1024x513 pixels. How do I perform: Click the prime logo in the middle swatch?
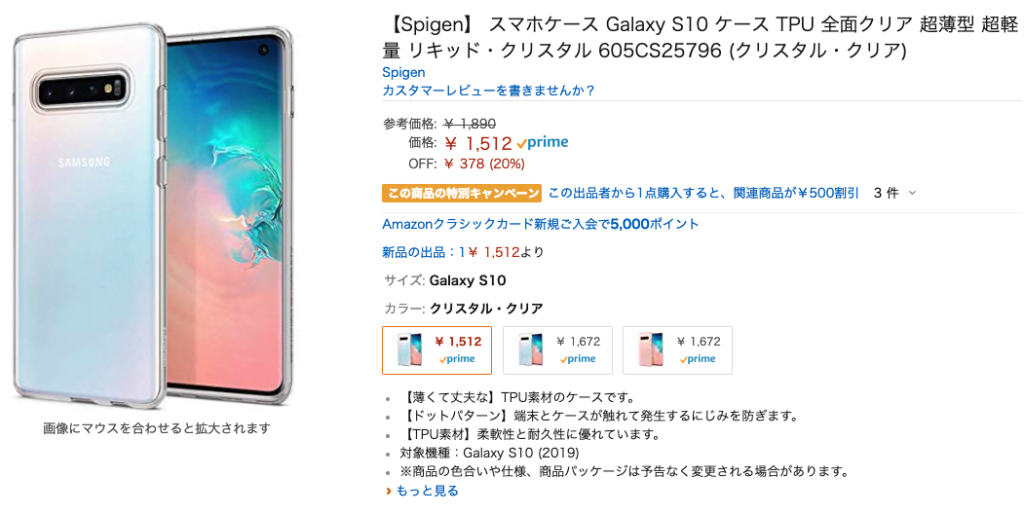[578, 359]
